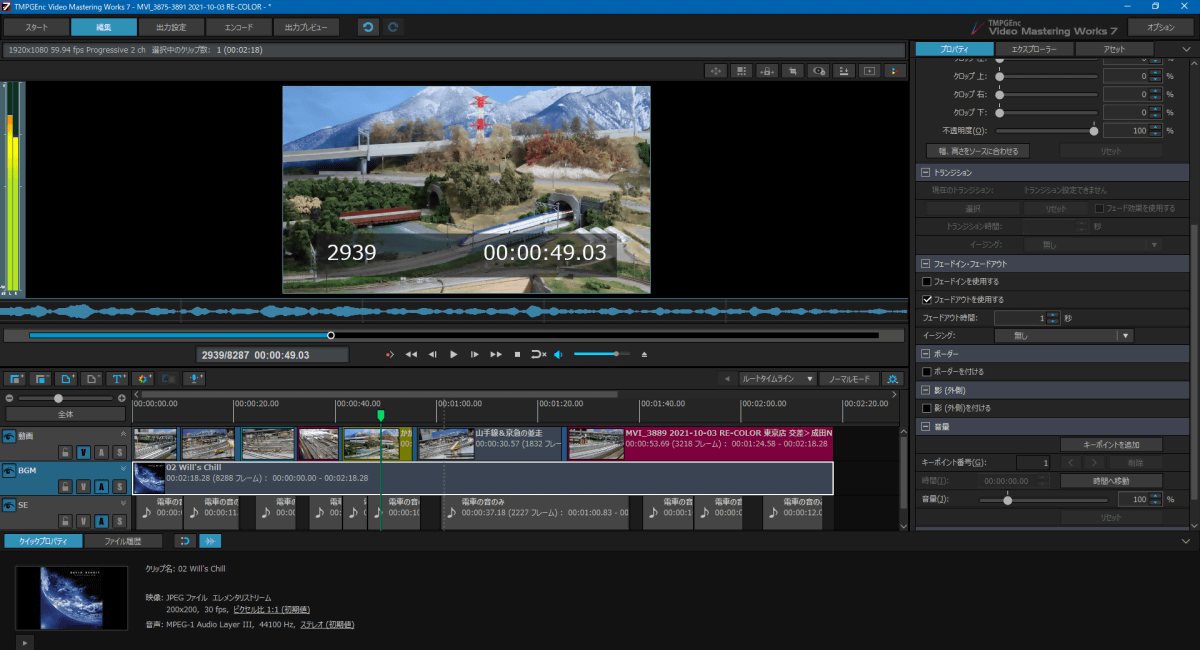The image size is (1200, 650).
Task: Toggle visibility eye of 動画 track
Action: (x=9, y=436)
